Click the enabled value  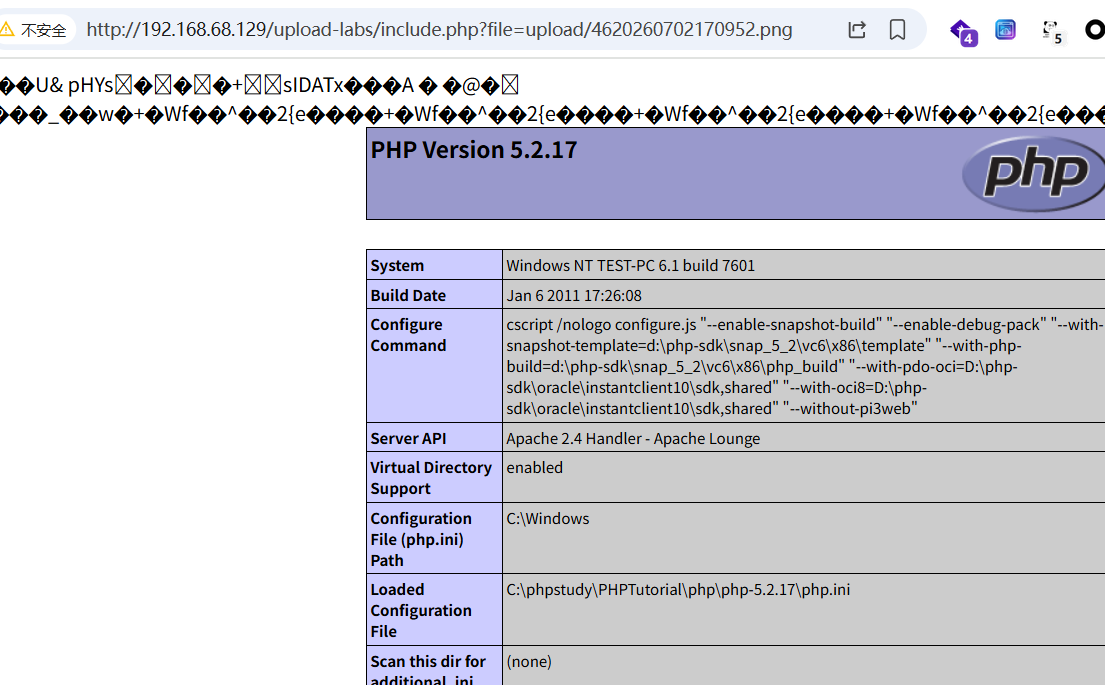pyautogui.click(x=534, y=468)
